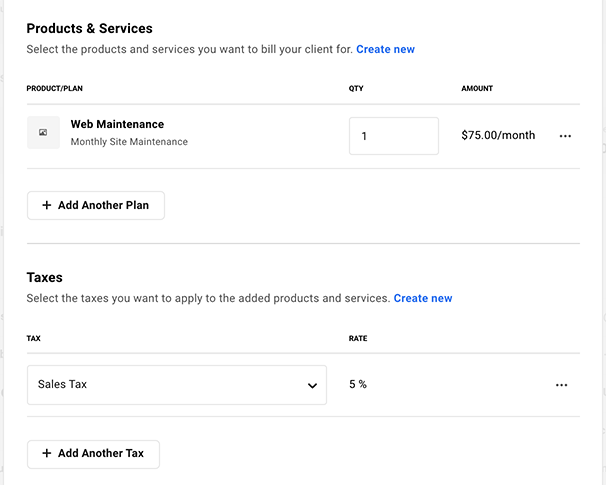Click the chevron arrow in the tax selector
This screenshot has height=485, width=606.
(312, 385)
